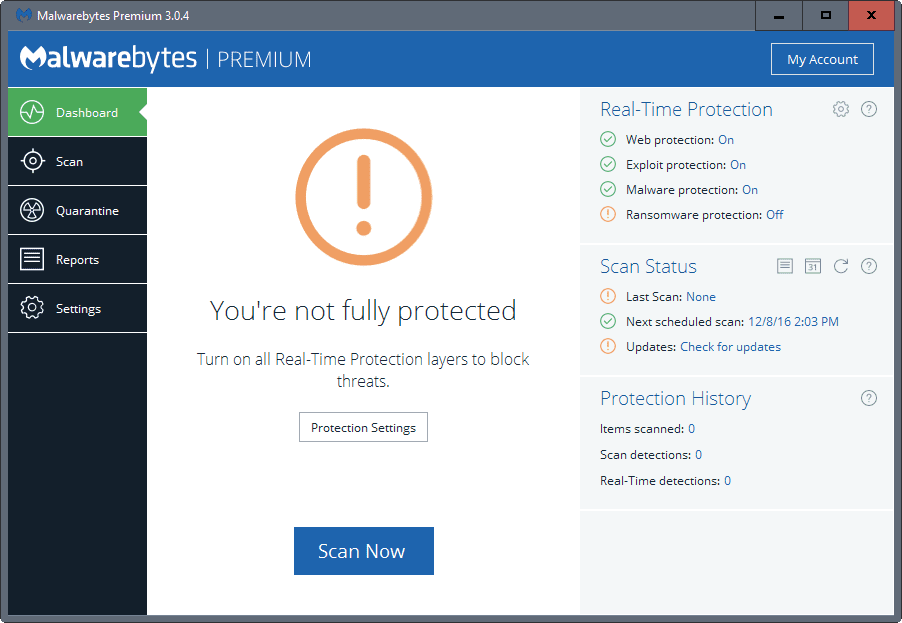Open Protection Settings
The width and height of the screenshot is (902, 623).
(x=363, y=427)
